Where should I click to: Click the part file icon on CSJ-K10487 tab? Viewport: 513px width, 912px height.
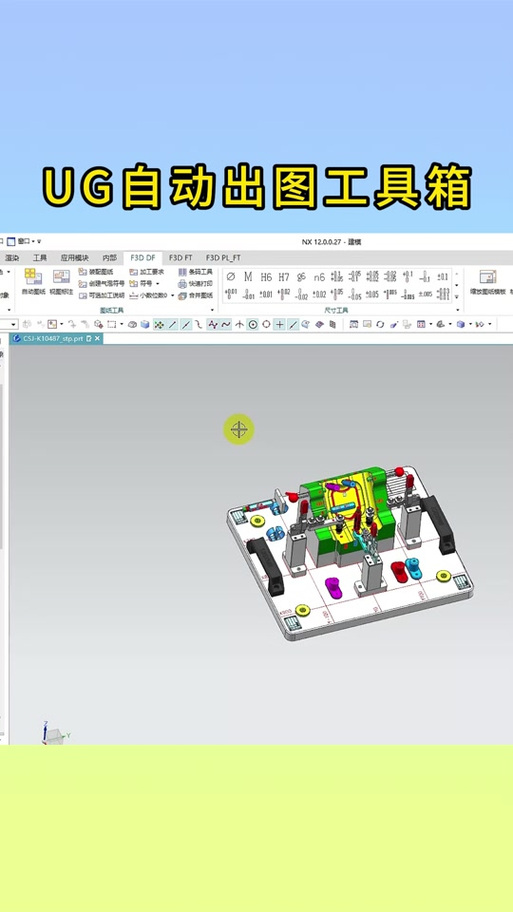[17, 339]
